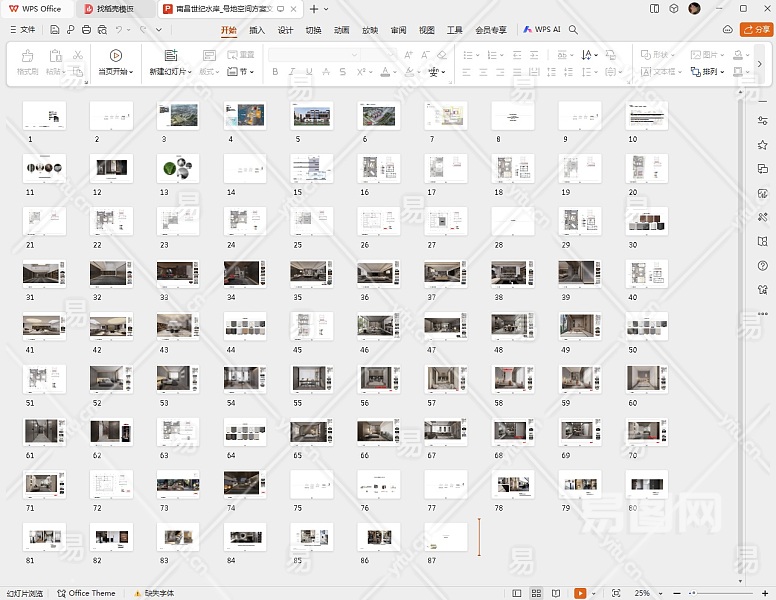Click the search magnifier icon in menu bar
776x600 pixels.
(574, 30)
